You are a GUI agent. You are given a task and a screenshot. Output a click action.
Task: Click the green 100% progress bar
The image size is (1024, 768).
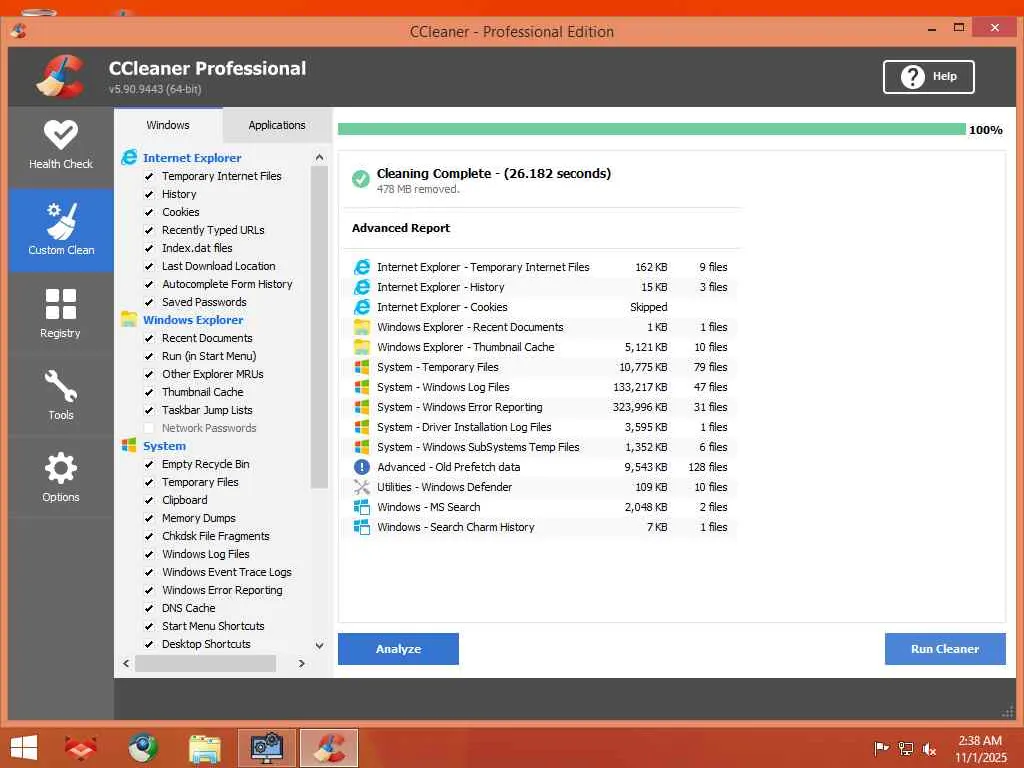pyautogui.click(x=651, y=129)
